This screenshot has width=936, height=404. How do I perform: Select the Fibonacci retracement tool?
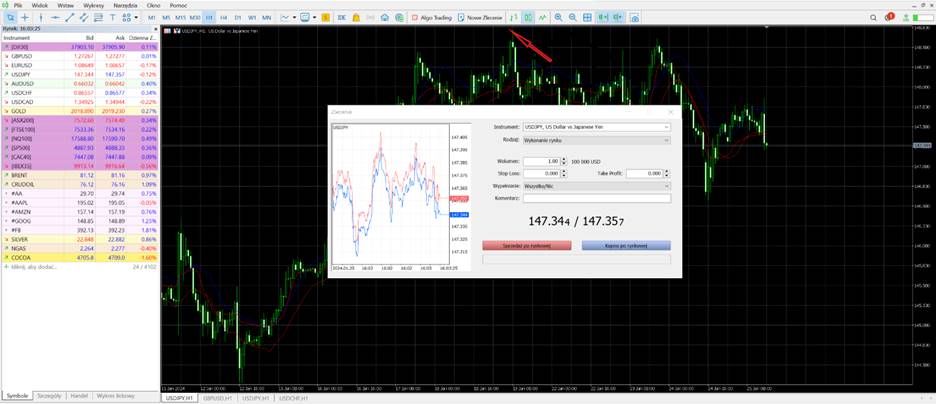[x=98, y=17]
